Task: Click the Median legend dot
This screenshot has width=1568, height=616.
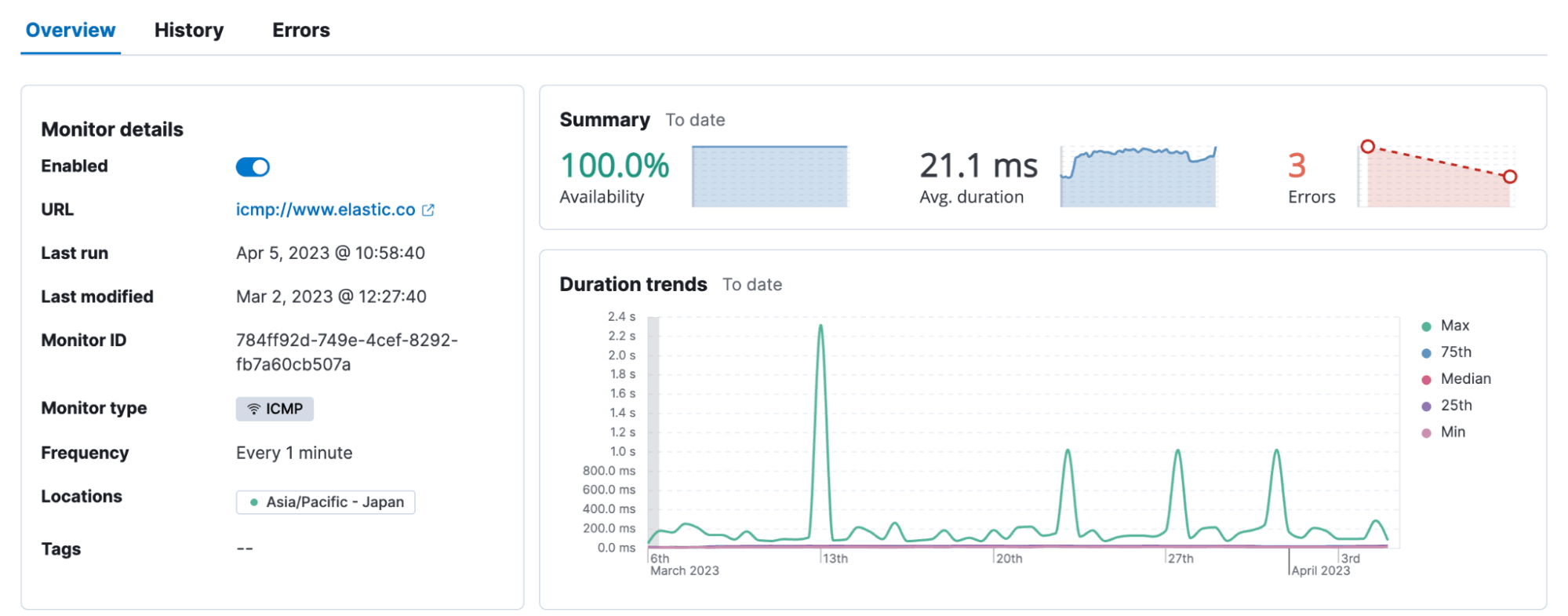Action: pos(1426,380)
